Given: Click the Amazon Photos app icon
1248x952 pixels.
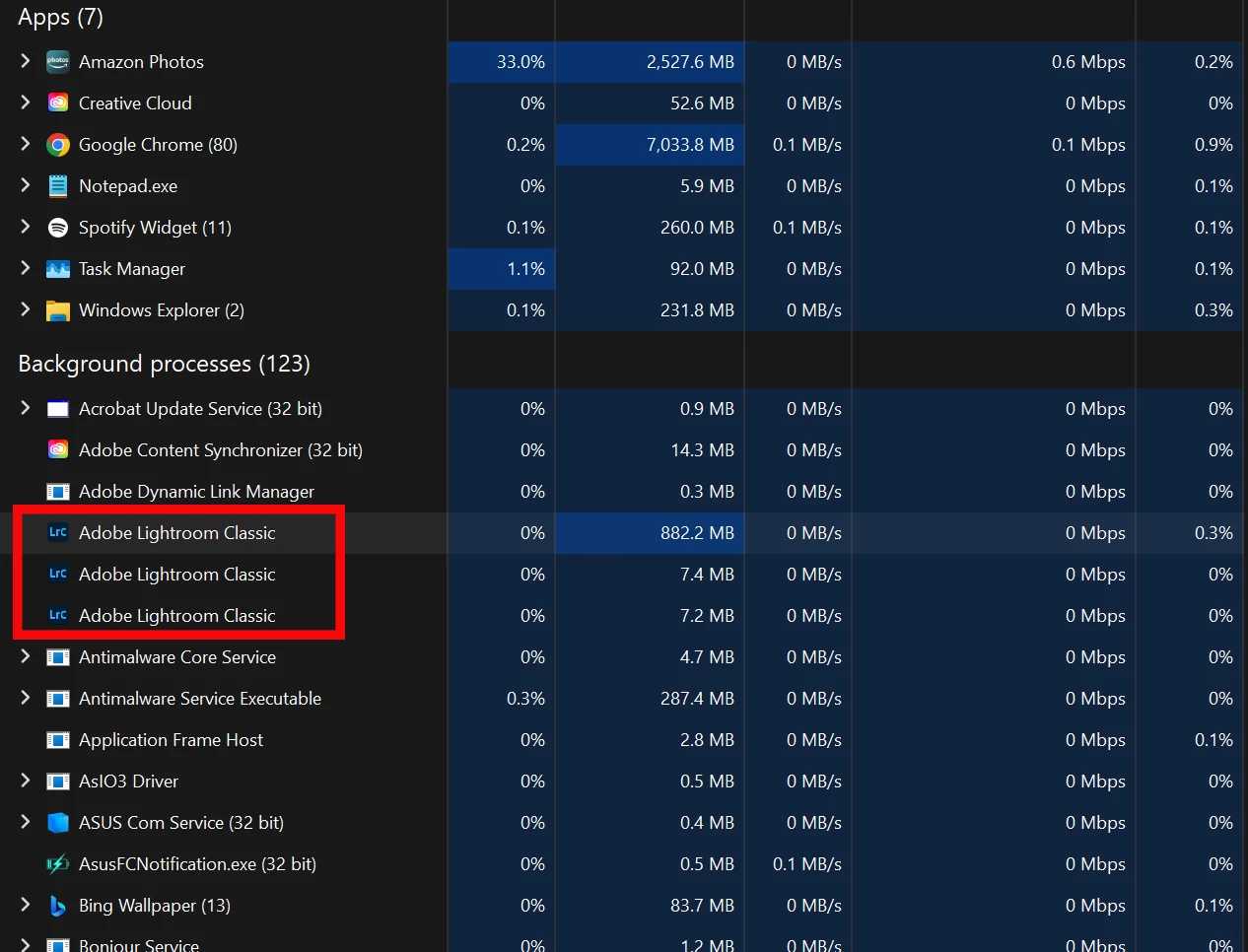Looking at the screenshot, I should (58, 62).
